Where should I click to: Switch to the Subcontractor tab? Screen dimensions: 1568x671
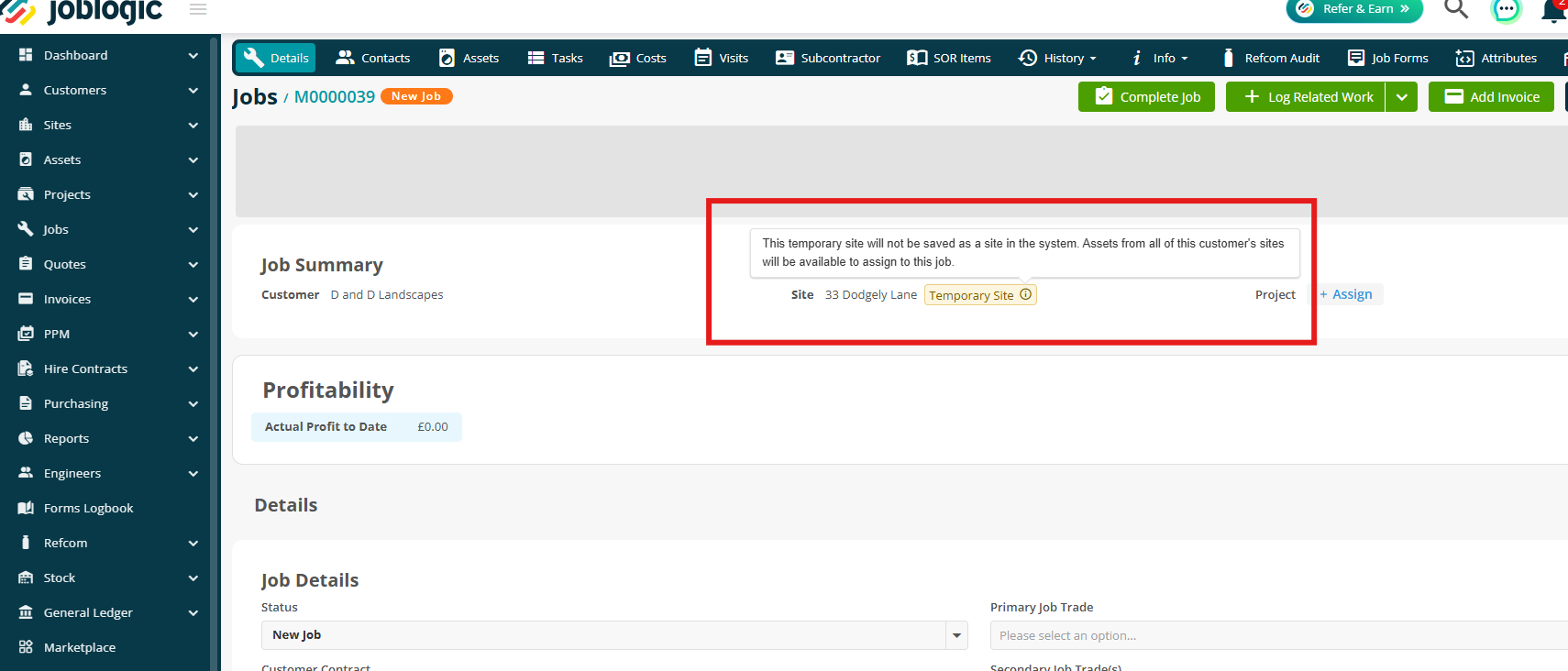coord(828,58)
